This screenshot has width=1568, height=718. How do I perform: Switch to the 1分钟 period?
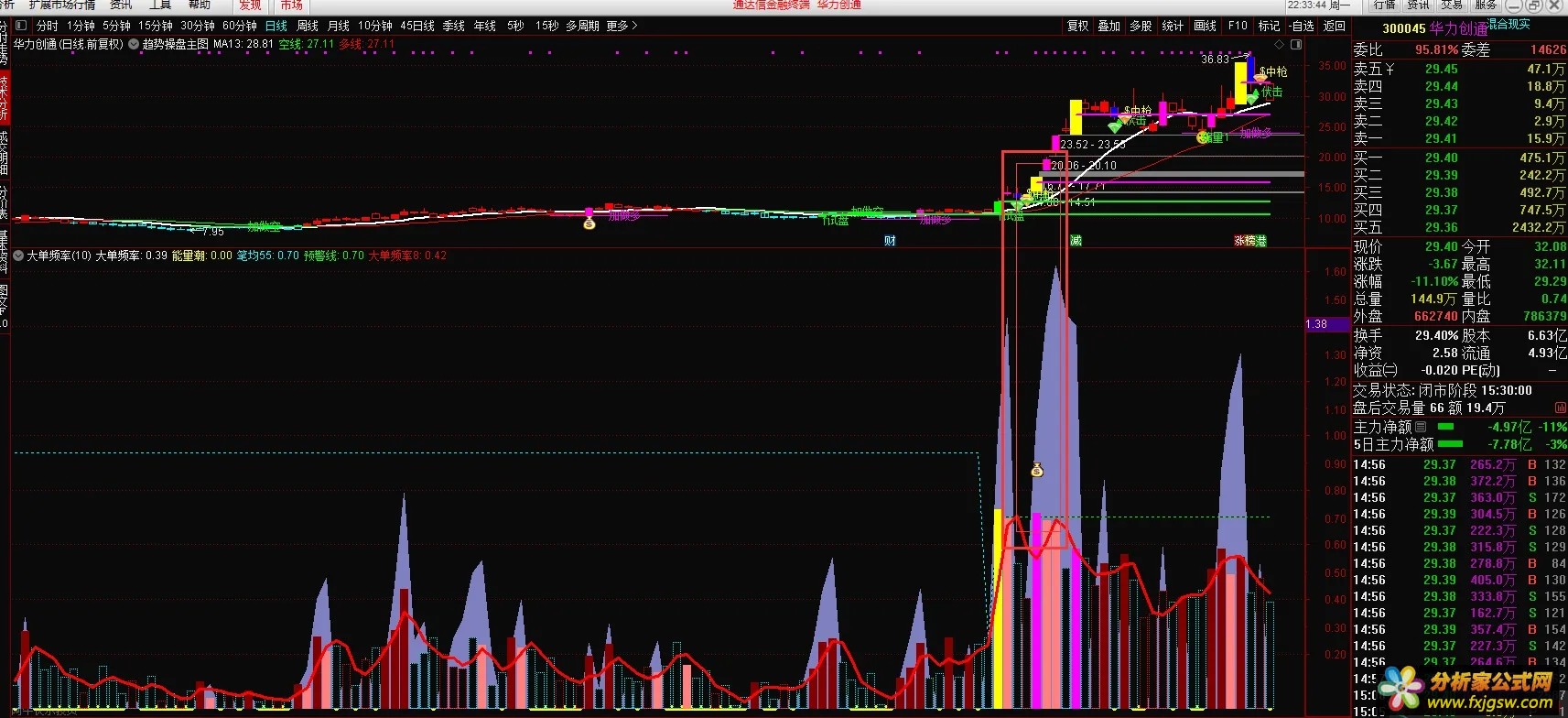[81, 26]
